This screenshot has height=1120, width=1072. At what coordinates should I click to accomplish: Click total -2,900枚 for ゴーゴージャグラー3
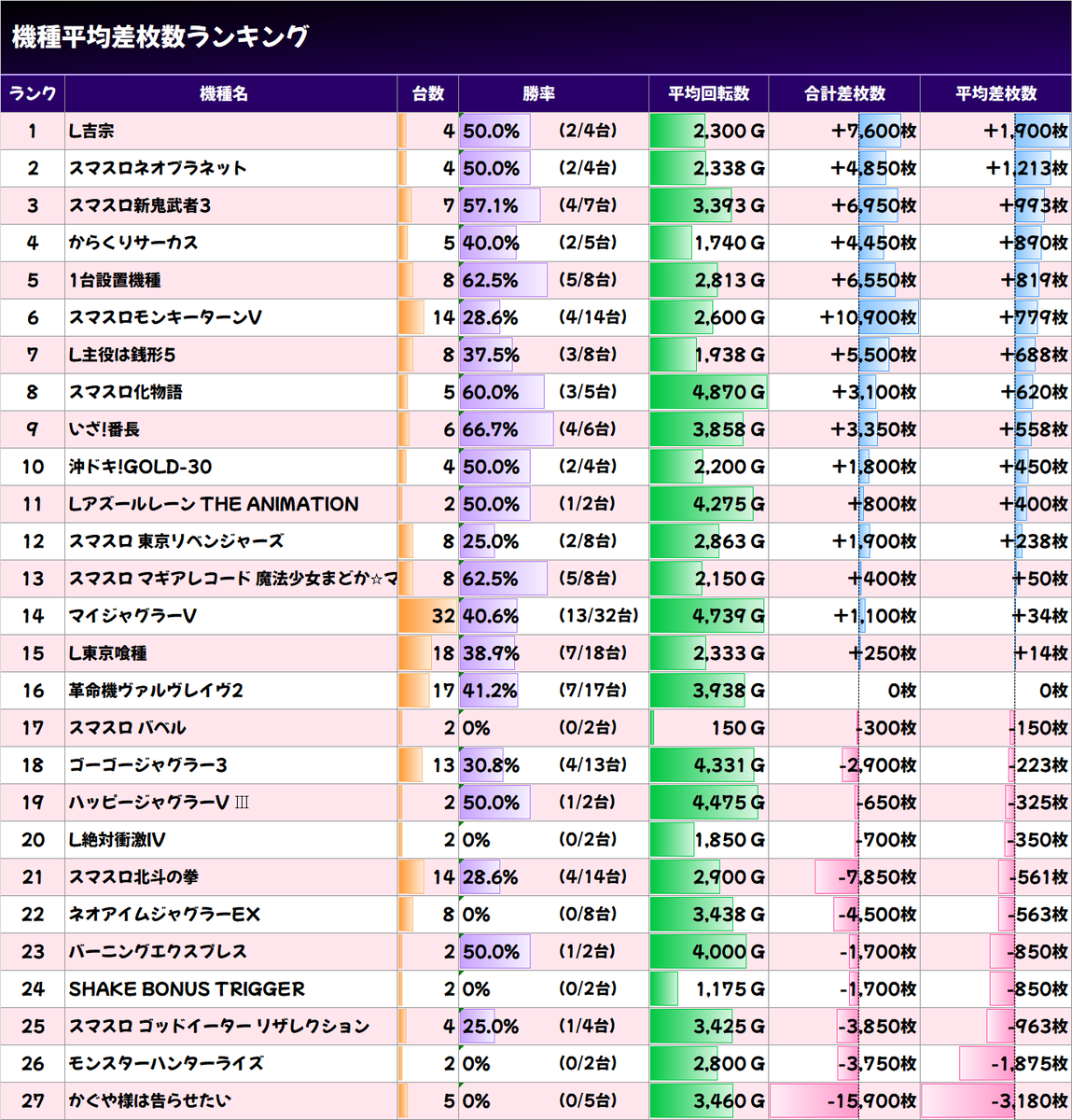[877, 765]
